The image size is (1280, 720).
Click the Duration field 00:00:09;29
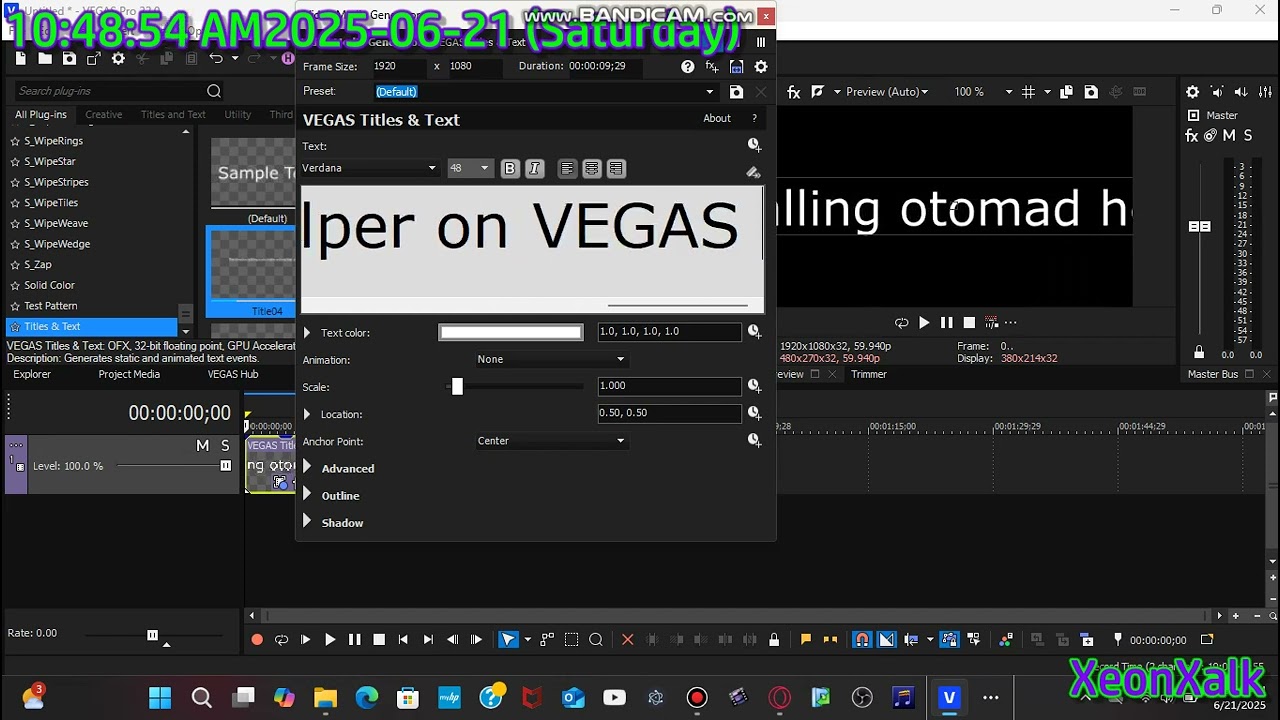pyautogui.click(x=604, y=66)
